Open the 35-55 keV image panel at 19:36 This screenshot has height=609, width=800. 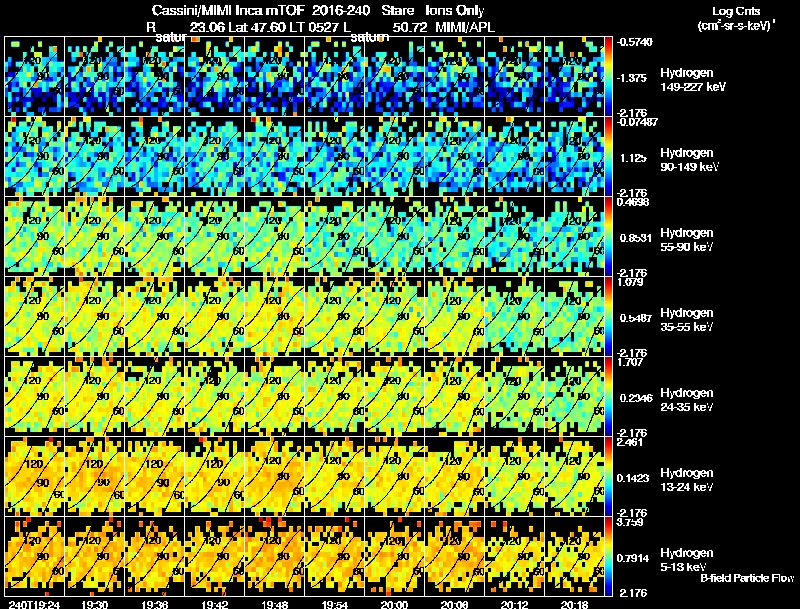155,316
